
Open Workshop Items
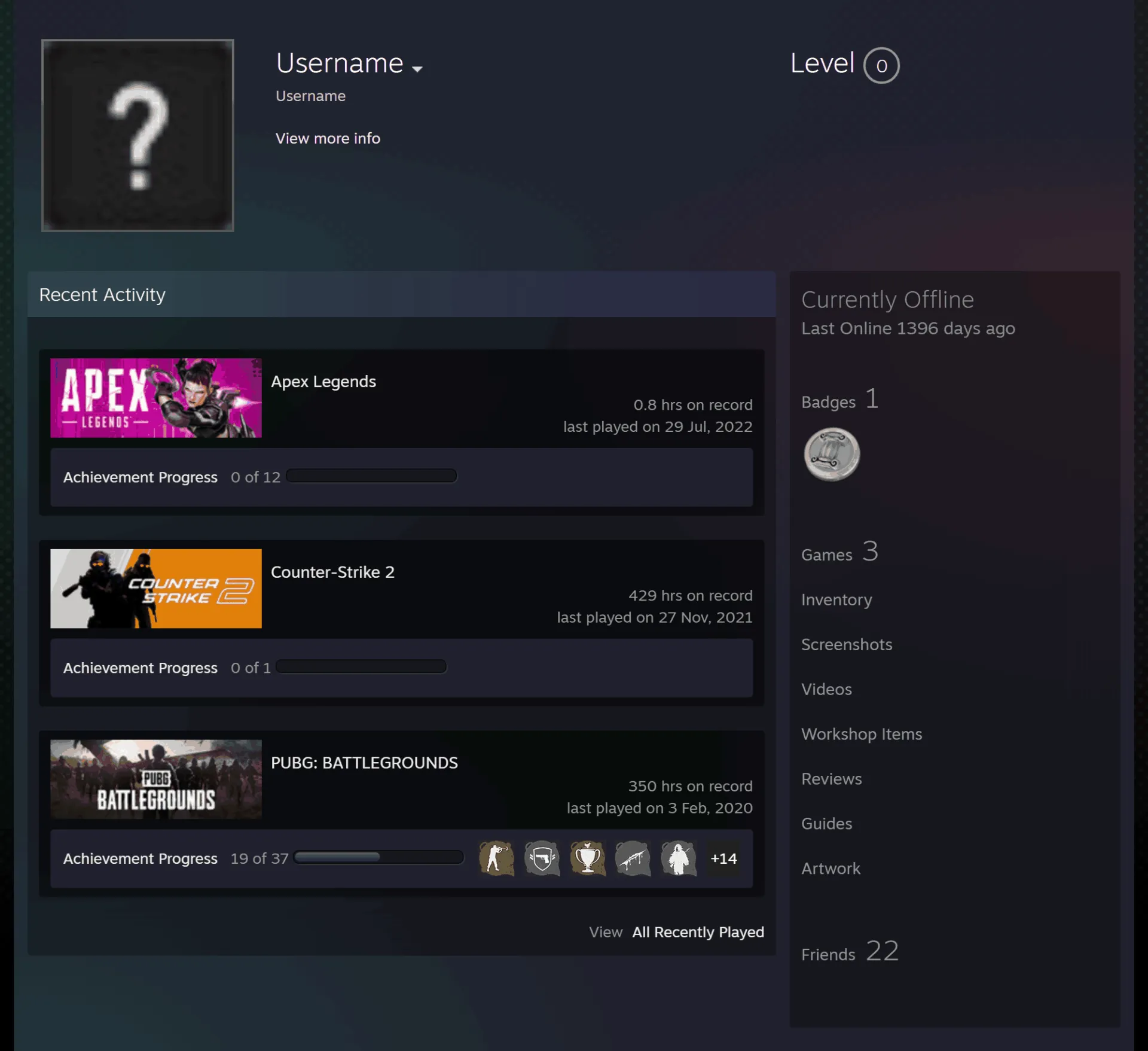click(862, 734)
